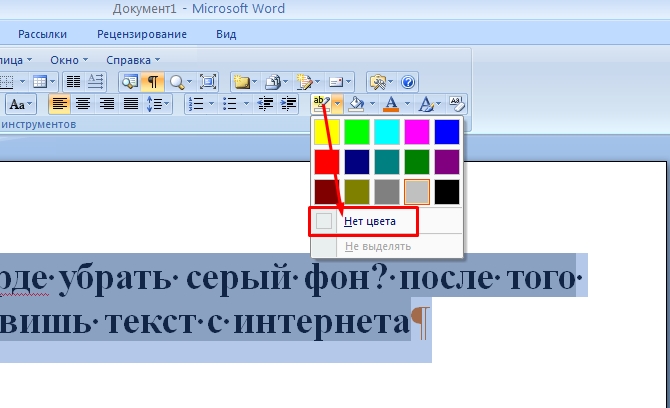Viewport: 670px width, 408px height.
Task: Switch to Full Screen view icon
Action: coord(208,82)
